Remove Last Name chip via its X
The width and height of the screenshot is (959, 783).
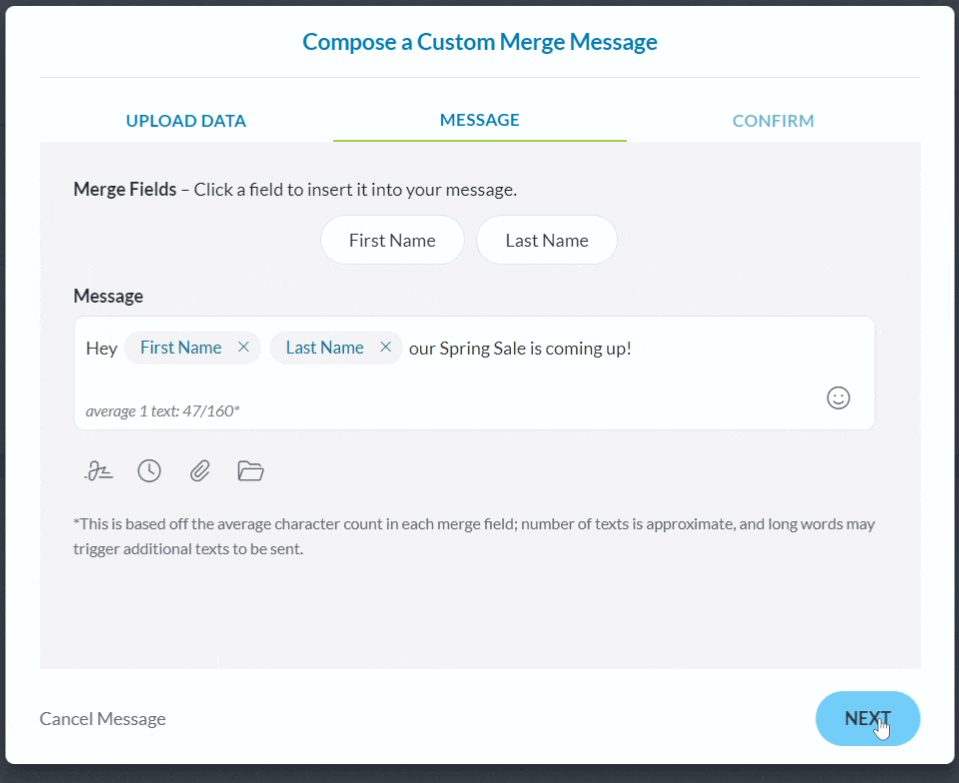pyautogui.click(x=385, y=348)
